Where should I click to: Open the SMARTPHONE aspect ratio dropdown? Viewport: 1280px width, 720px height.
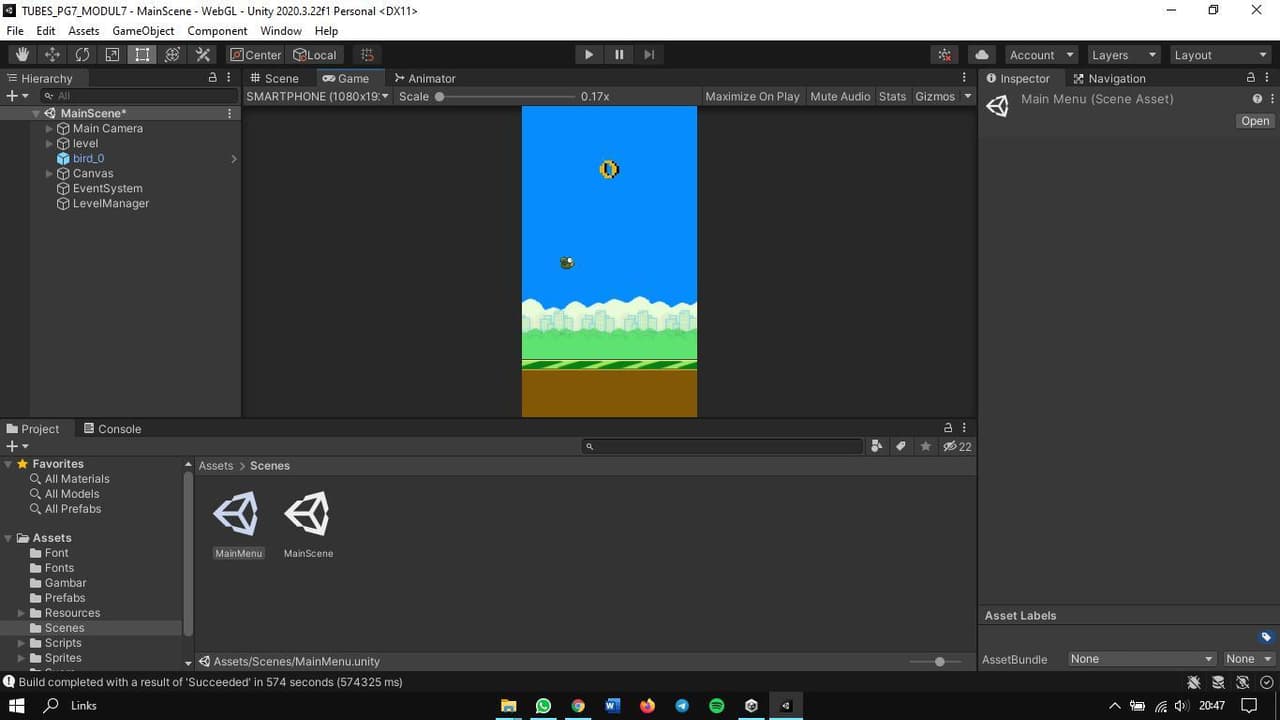point(317,96)
